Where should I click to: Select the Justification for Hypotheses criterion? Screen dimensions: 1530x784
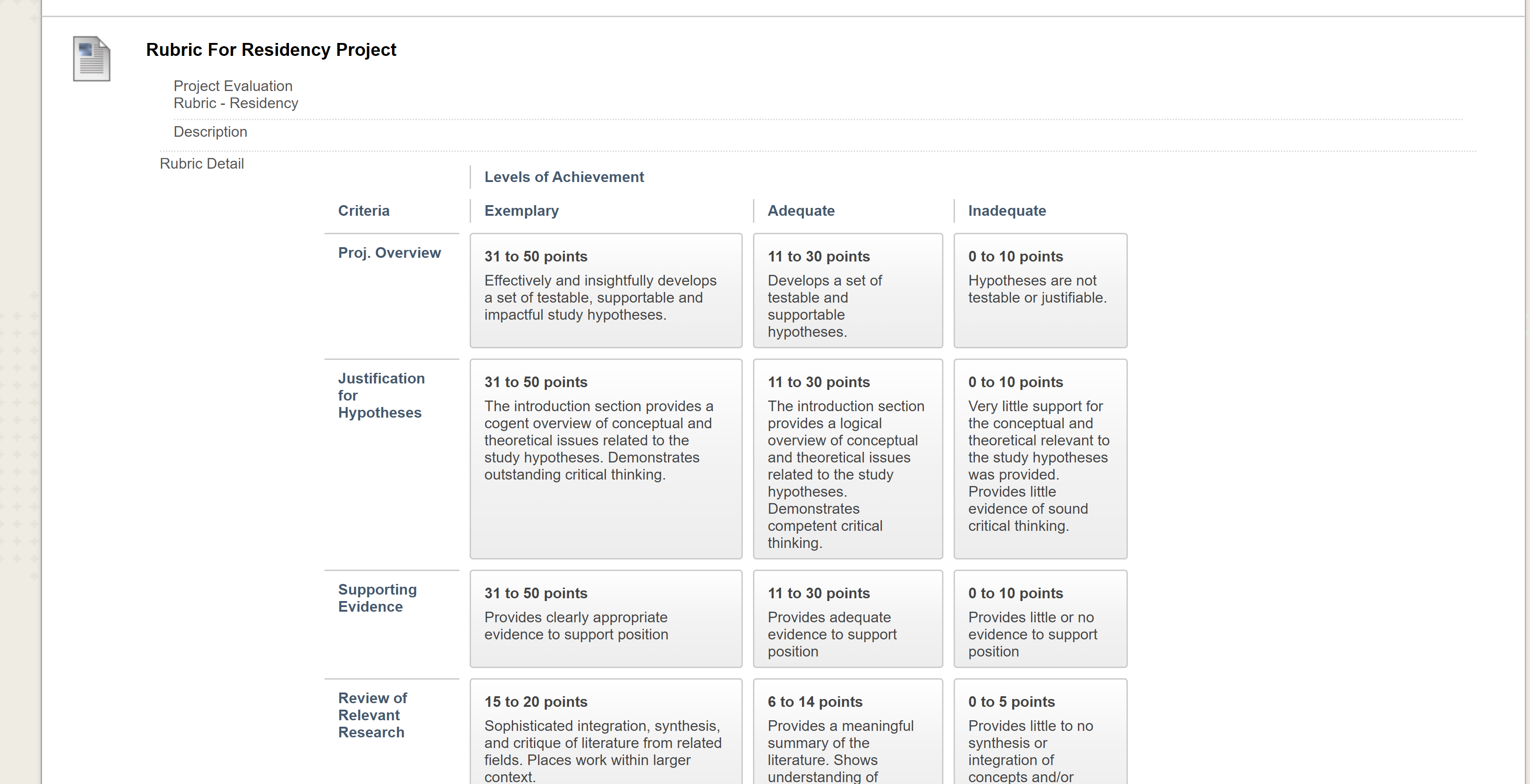(x=381, y=395)
